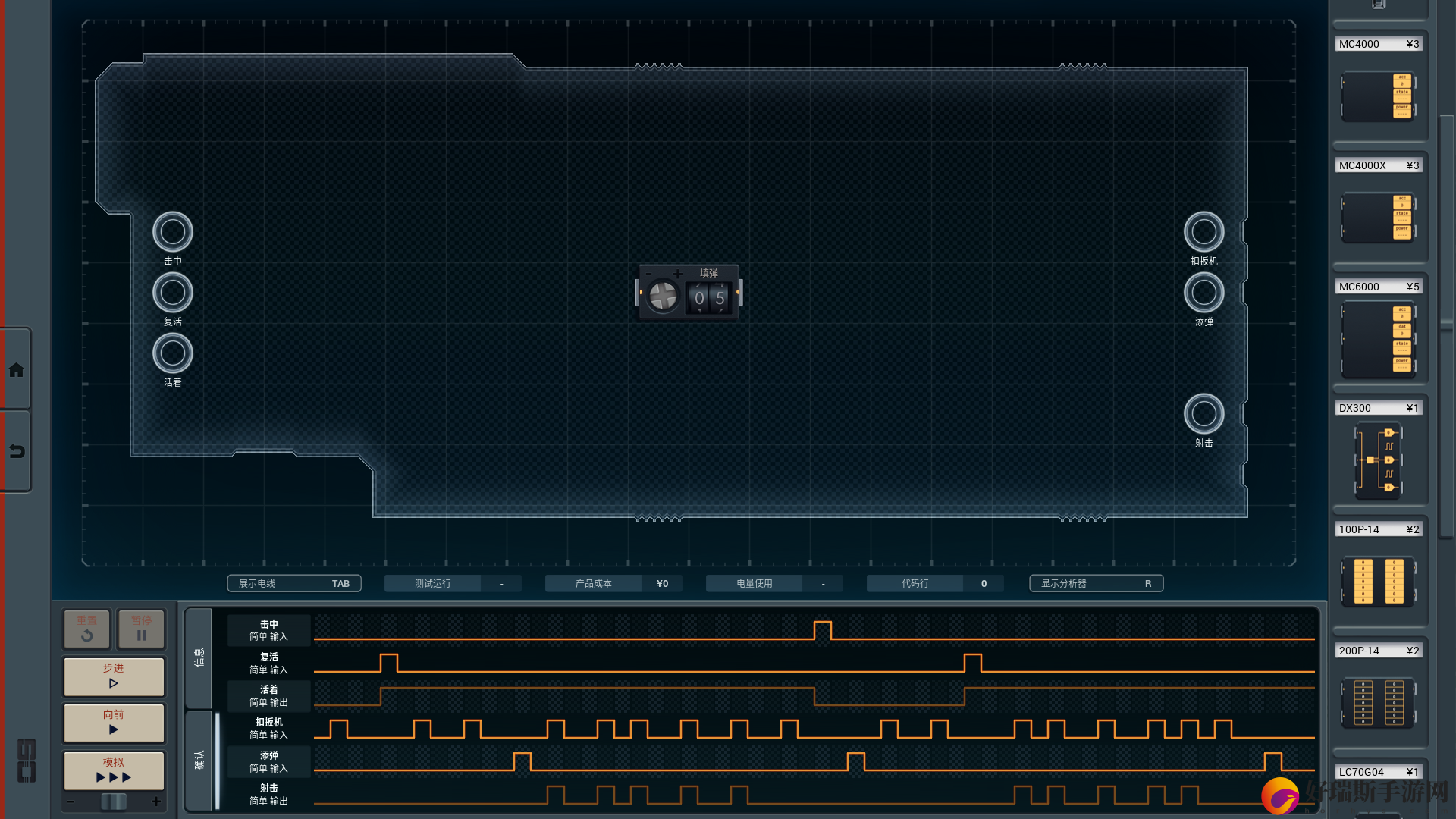
Task: Click the parts panel vertical scrollbar
Action: coord(1447,326)
